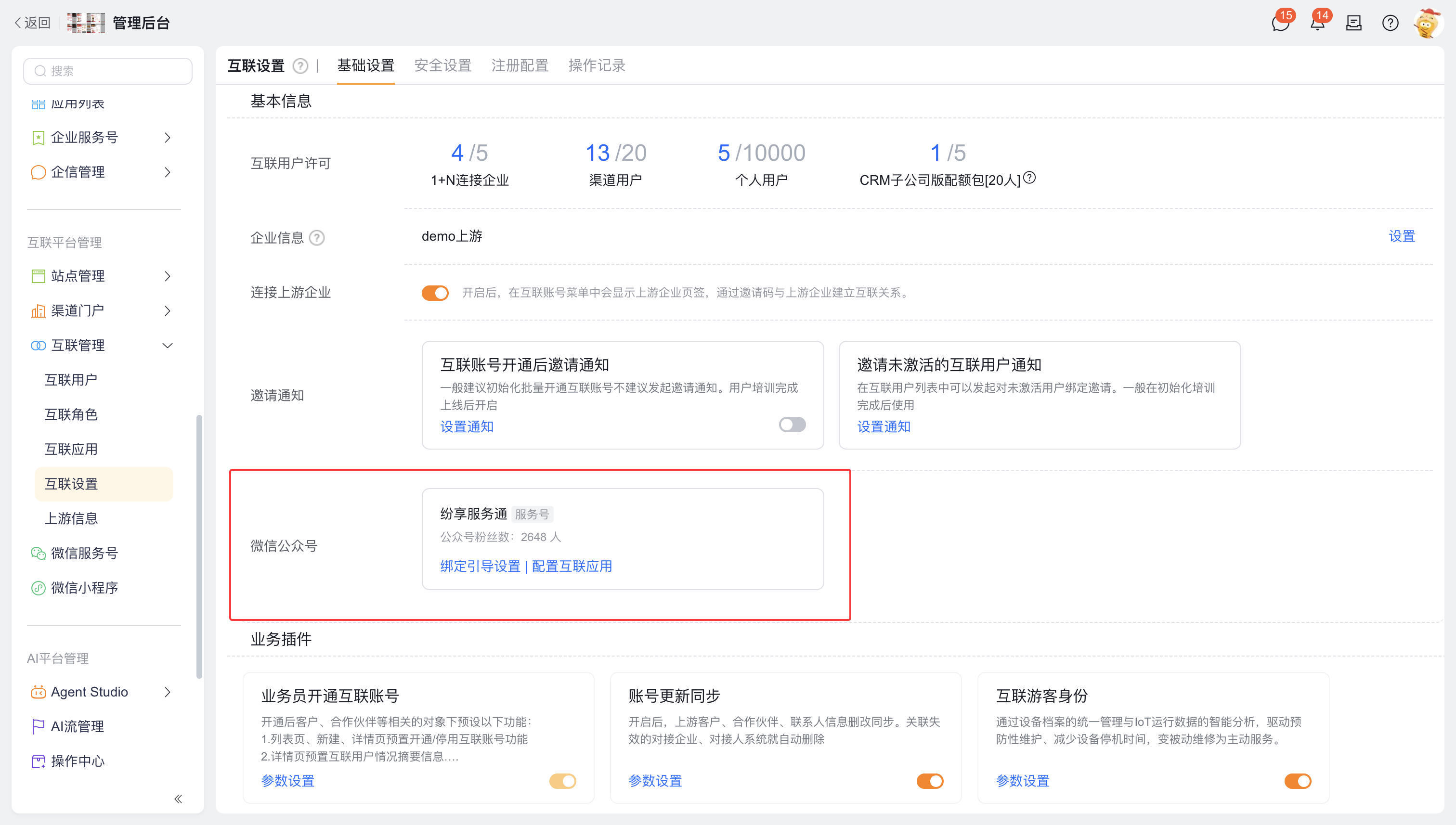This screenshot has height=825, width=1456.
Task: Expand the 企业服务号 submenu chevron
Action: click(167, 138)
